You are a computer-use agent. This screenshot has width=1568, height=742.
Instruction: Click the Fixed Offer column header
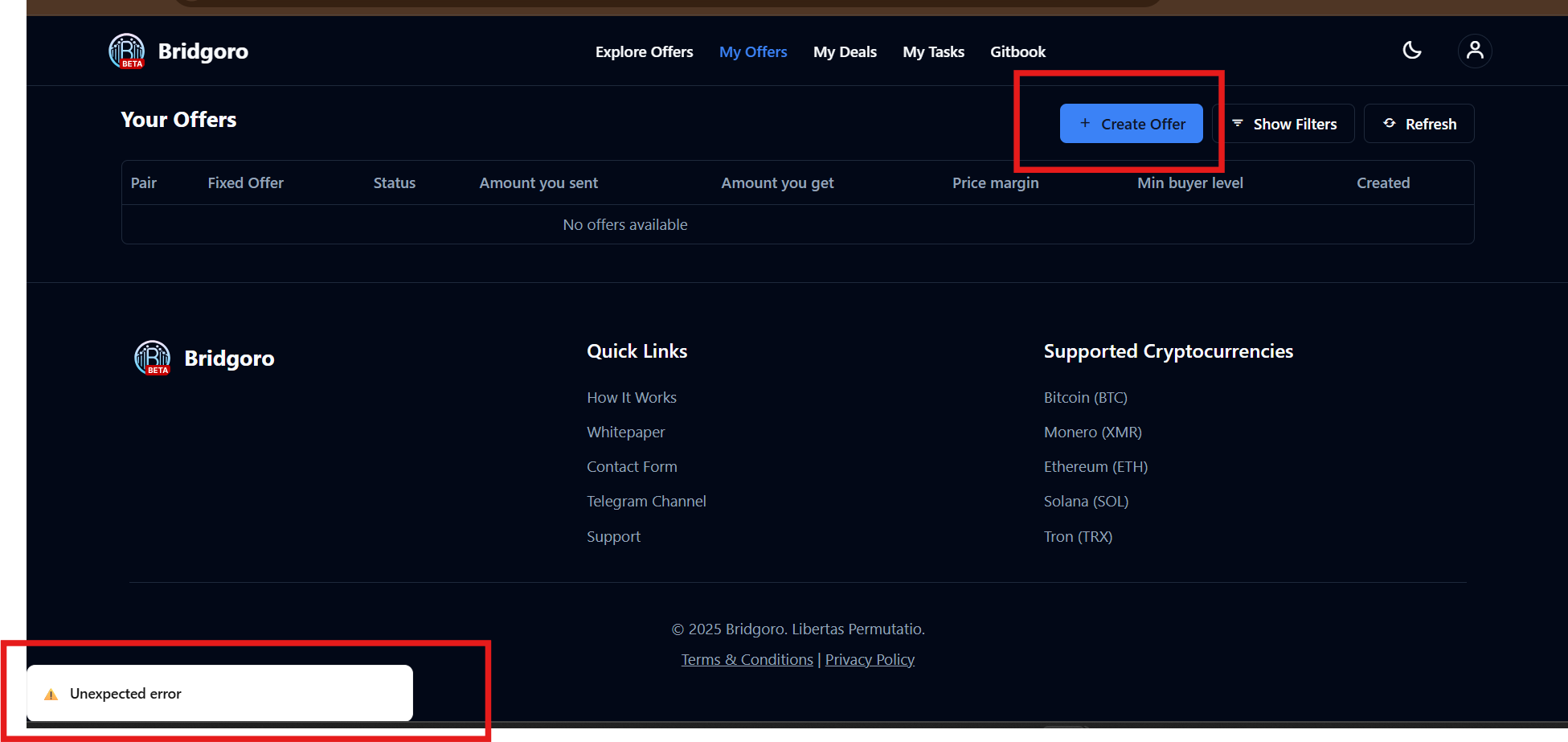246,183
